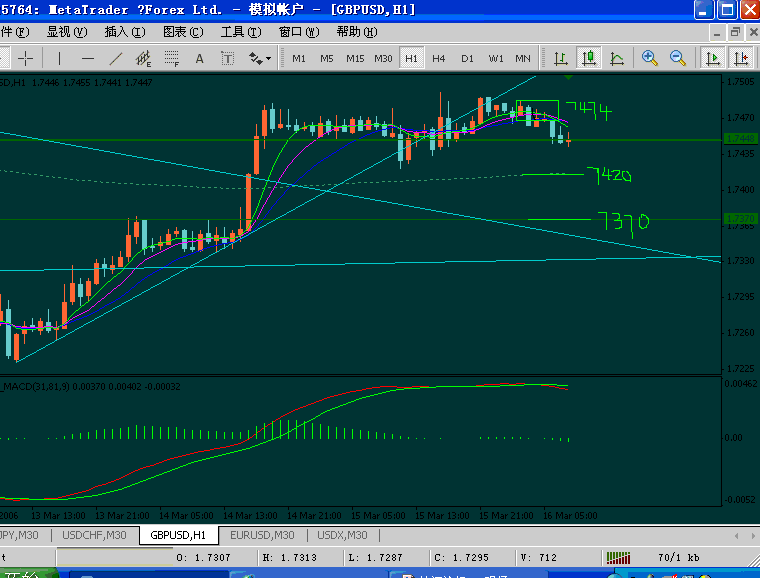760x578 pixels.
Task: Click the connection status bars icon
Action: [x=618, y=558]
